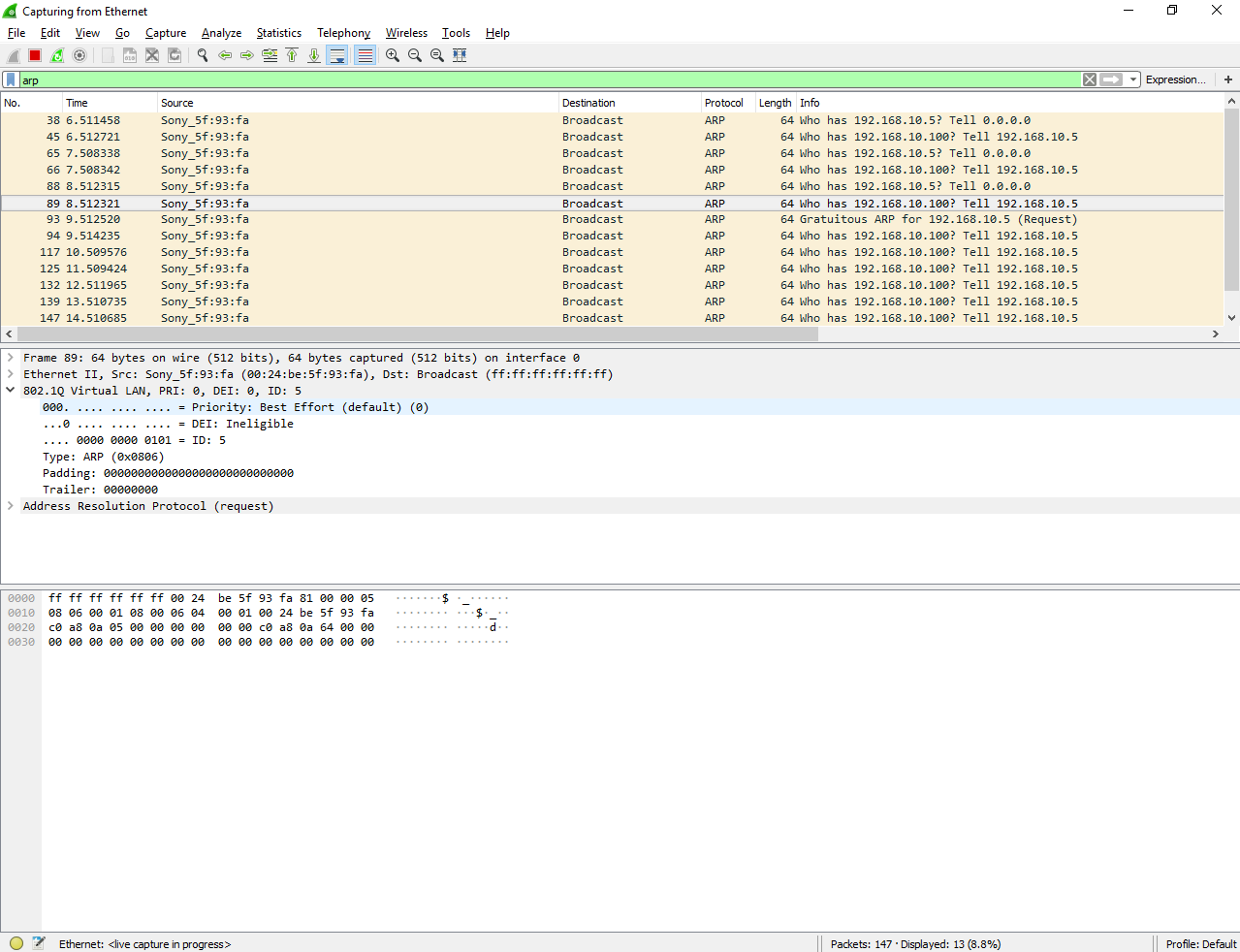Select packet number 38 row
1240x952 pixels.
click(612, 120)
